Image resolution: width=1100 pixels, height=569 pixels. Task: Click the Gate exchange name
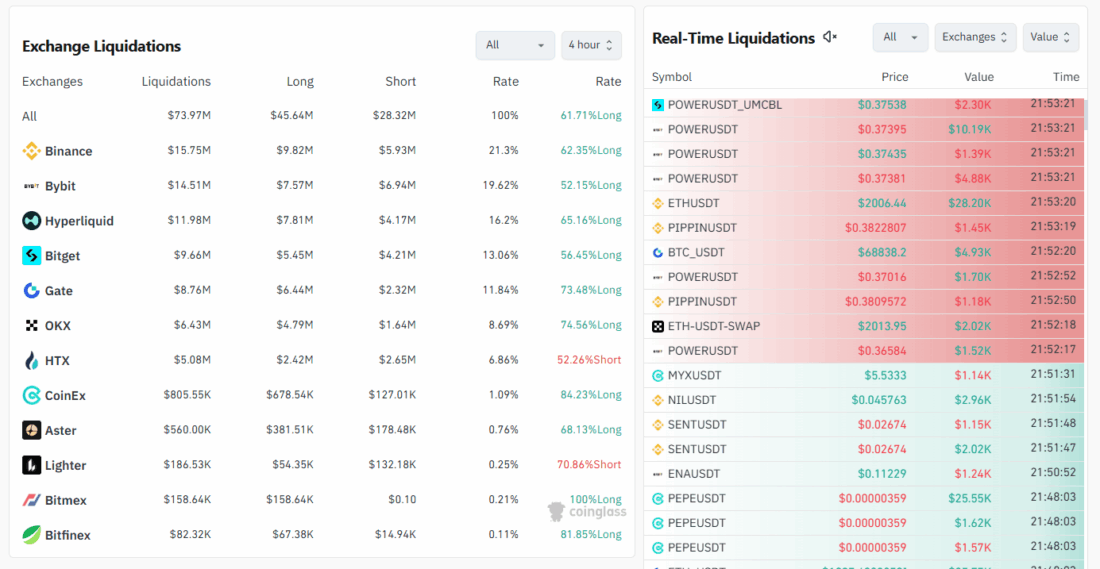(x=59, y=290)
